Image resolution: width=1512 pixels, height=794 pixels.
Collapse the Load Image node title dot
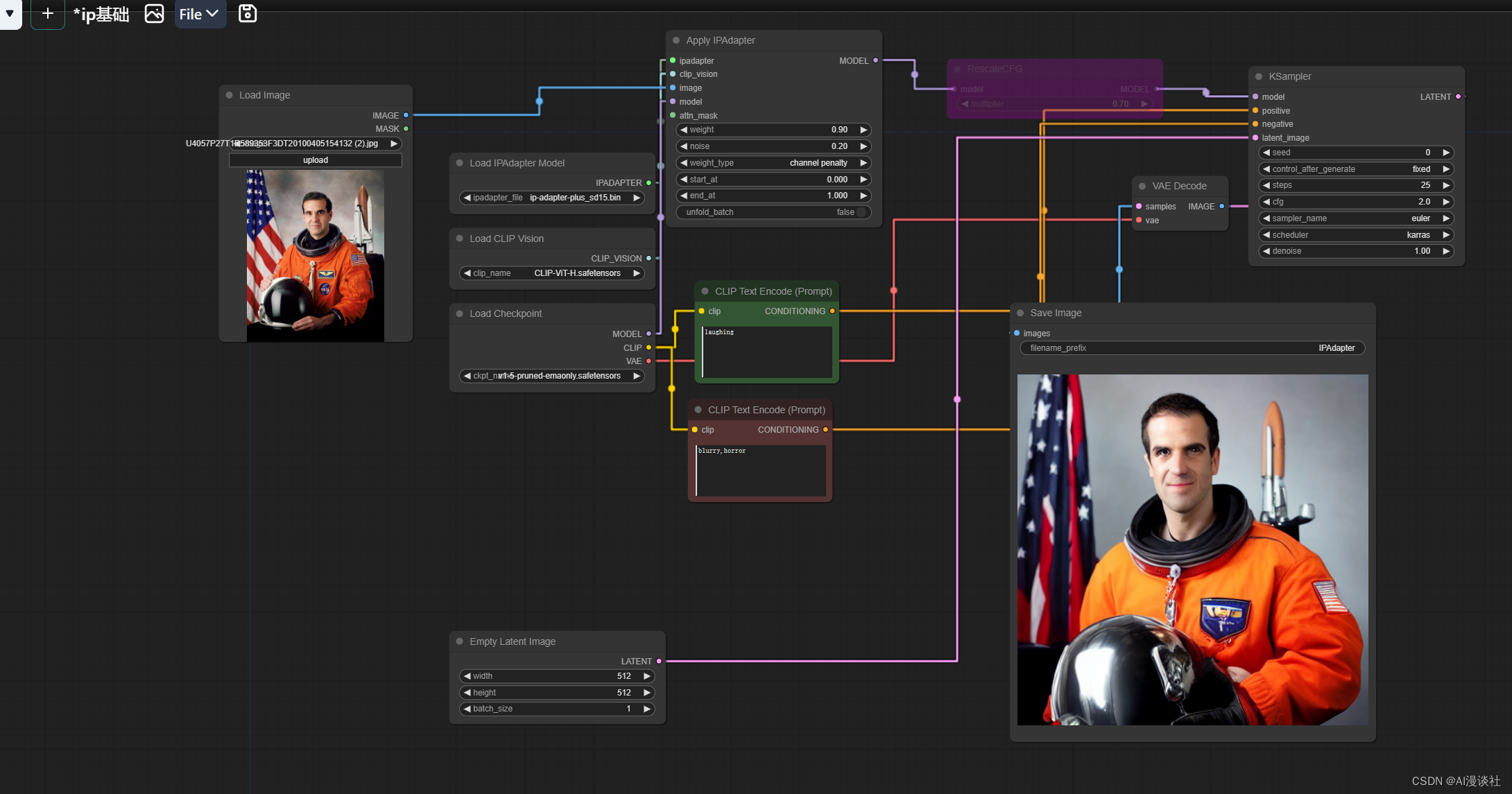click(x=230, y=95)
